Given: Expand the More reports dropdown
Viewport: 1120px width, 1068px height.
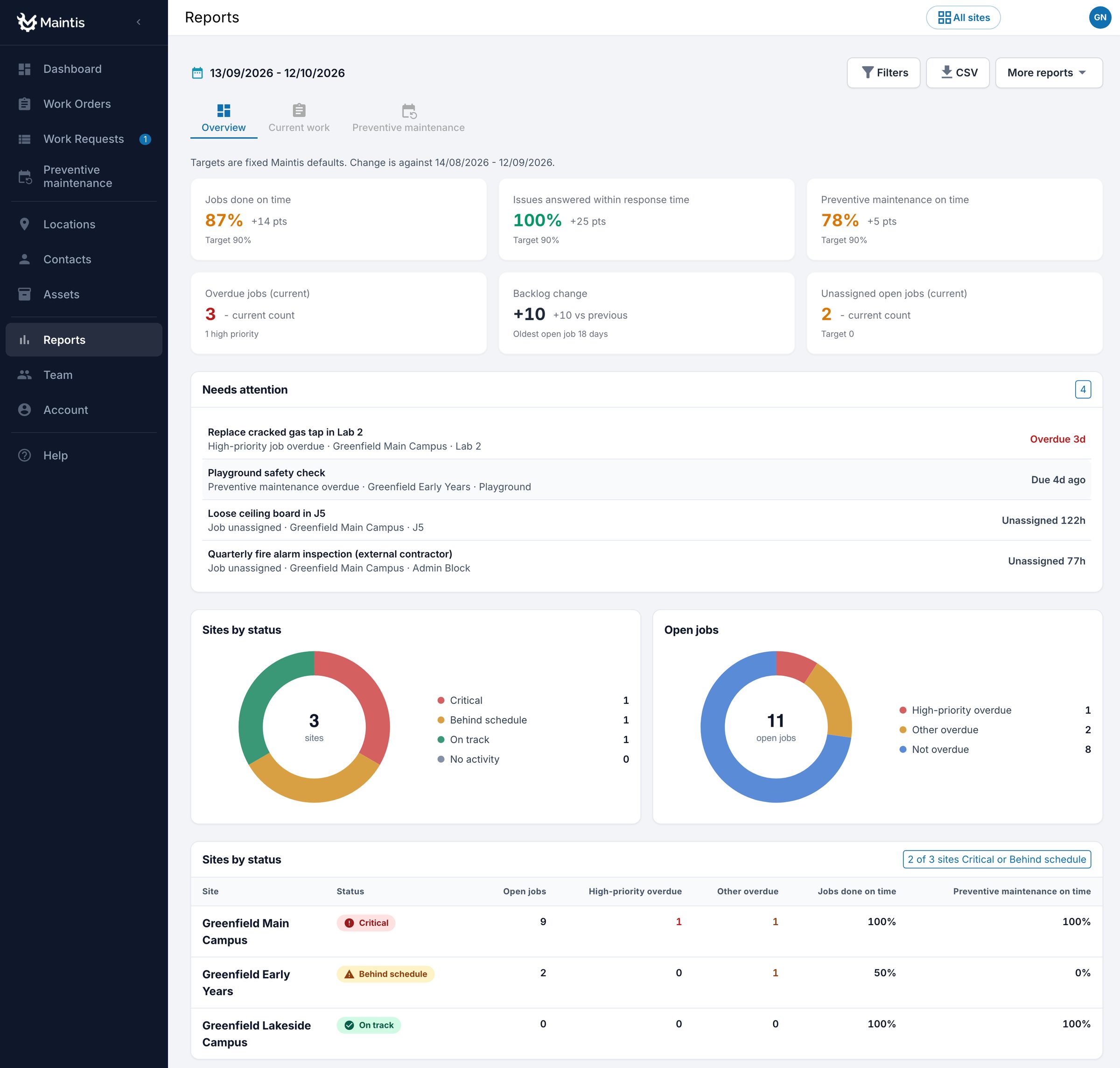Looking at the screenshot, I should 1048,73.
